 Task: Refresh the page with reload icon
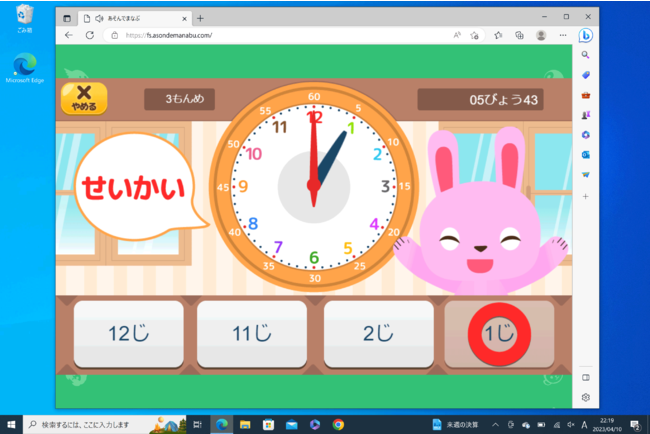(90, 35)
